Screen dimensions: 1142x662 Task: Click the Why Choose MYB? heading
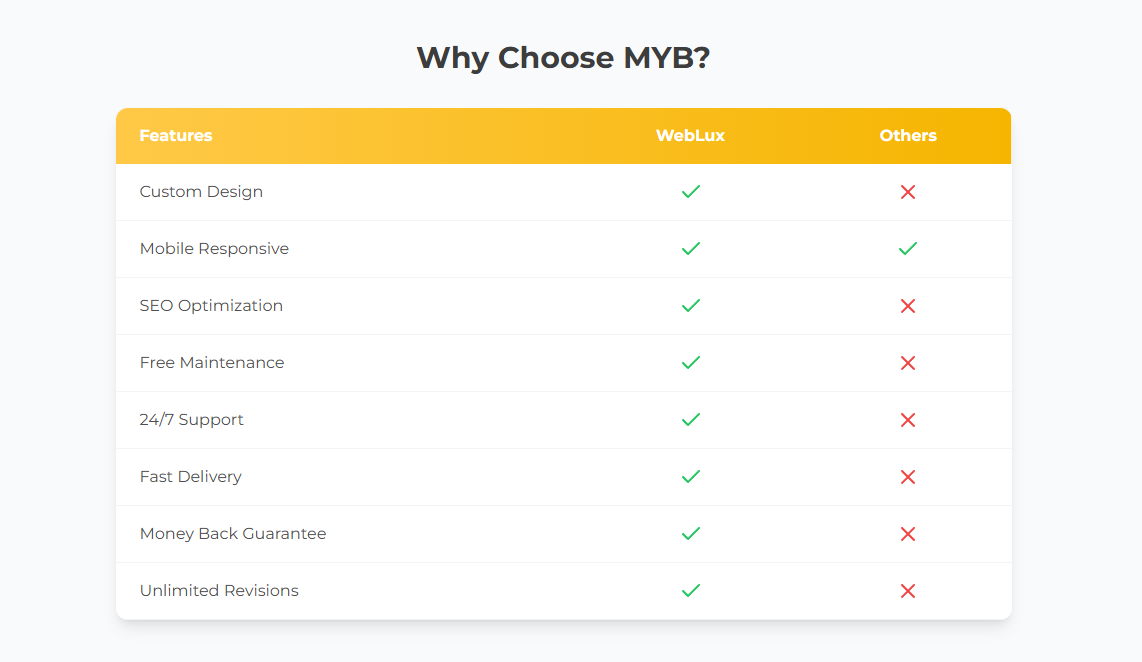[x=563, y=58]
